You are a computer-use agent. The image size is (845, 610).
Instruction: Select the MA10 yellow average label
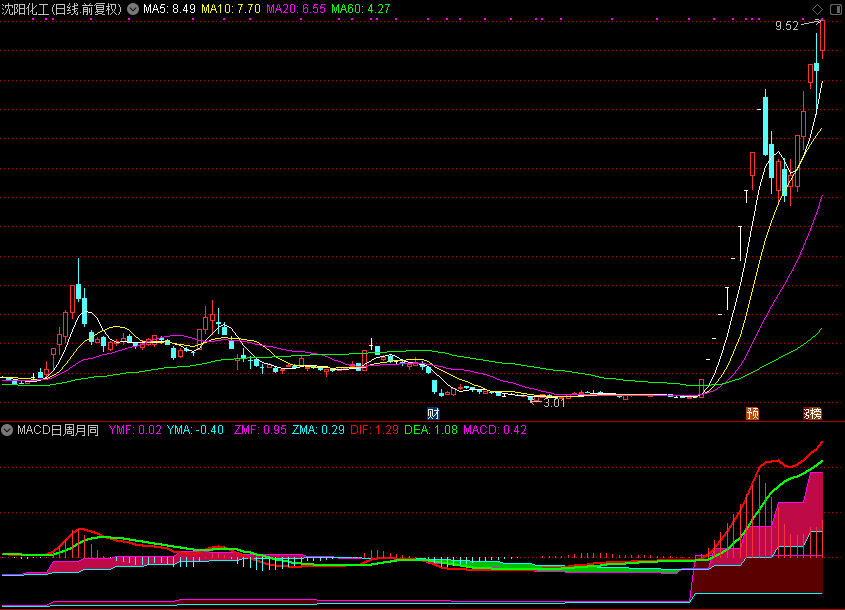(232, 9)
